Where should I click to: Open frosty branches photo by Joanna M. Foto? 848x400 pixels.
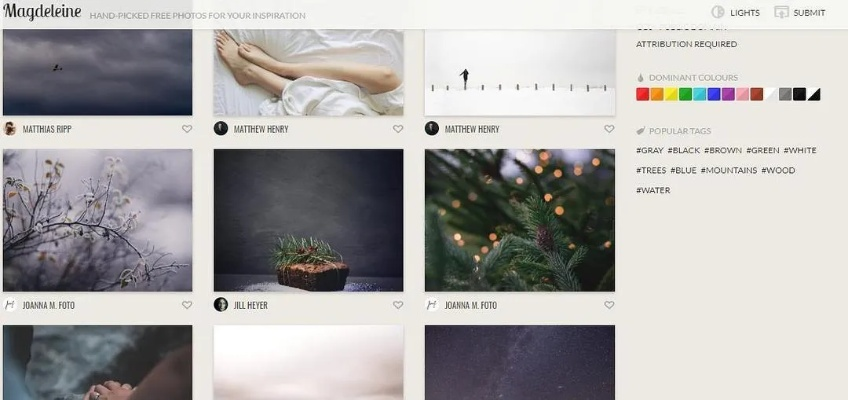coord(97,220)
